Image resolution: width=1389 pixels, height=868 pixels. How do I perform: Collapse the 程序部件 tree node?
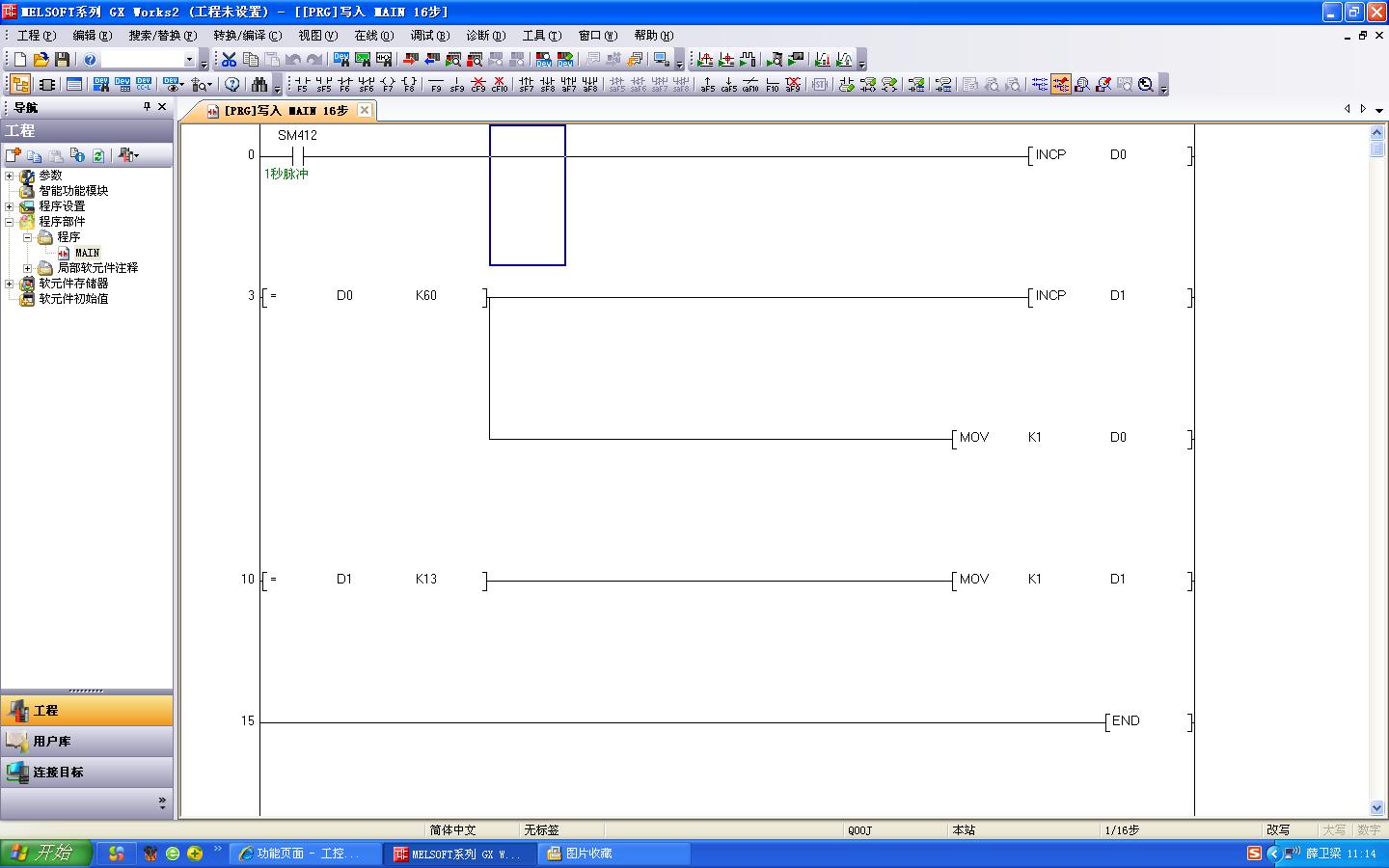coord(10,222)
